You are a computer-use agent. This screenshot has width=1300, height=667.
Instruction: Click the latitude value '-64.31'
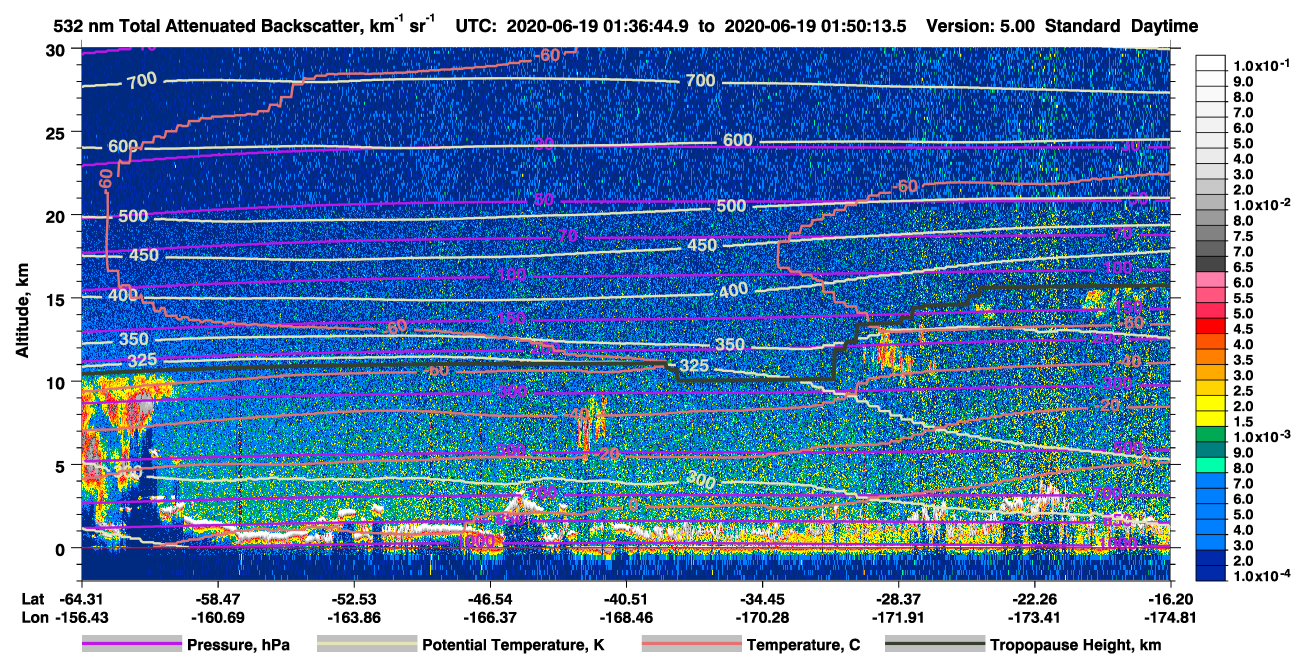pos(81,598)
